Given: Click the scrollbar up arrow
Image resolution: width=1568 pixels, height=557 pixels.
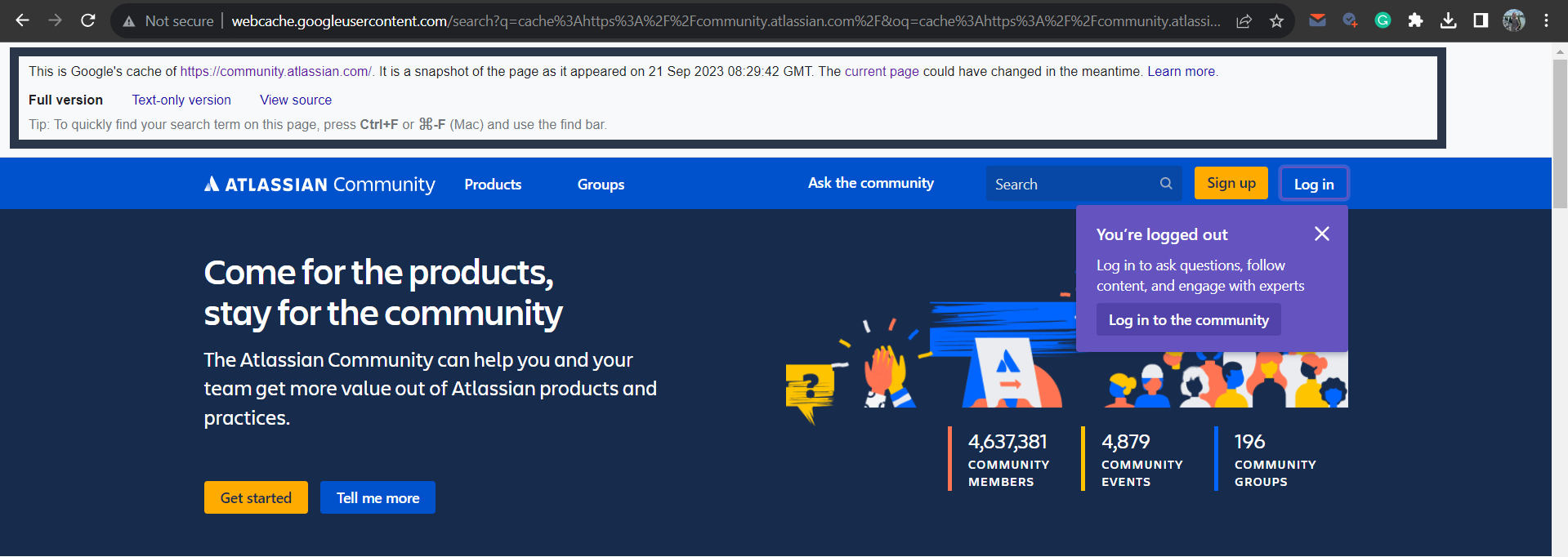Looking at the screenshot, I should pos(1560,51).
